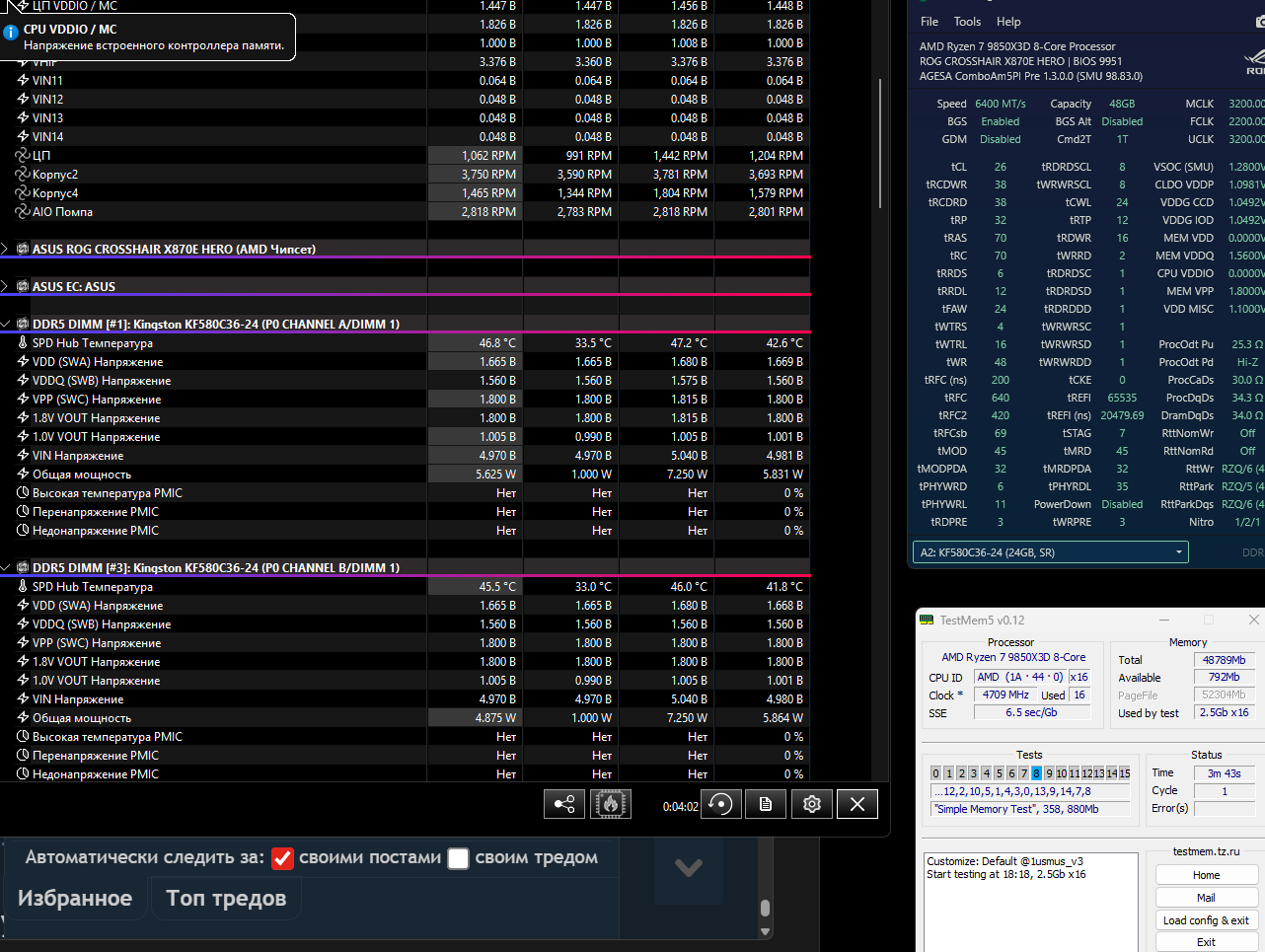
Task: Click inside the TestMem5 log text area
Action: coord(1030,903)
